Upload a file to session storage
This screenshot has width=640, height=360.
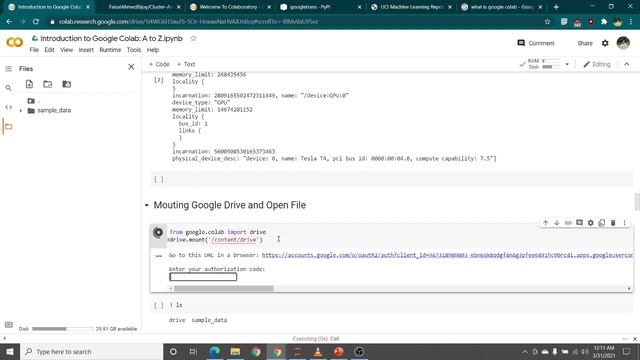coord(29,84)
